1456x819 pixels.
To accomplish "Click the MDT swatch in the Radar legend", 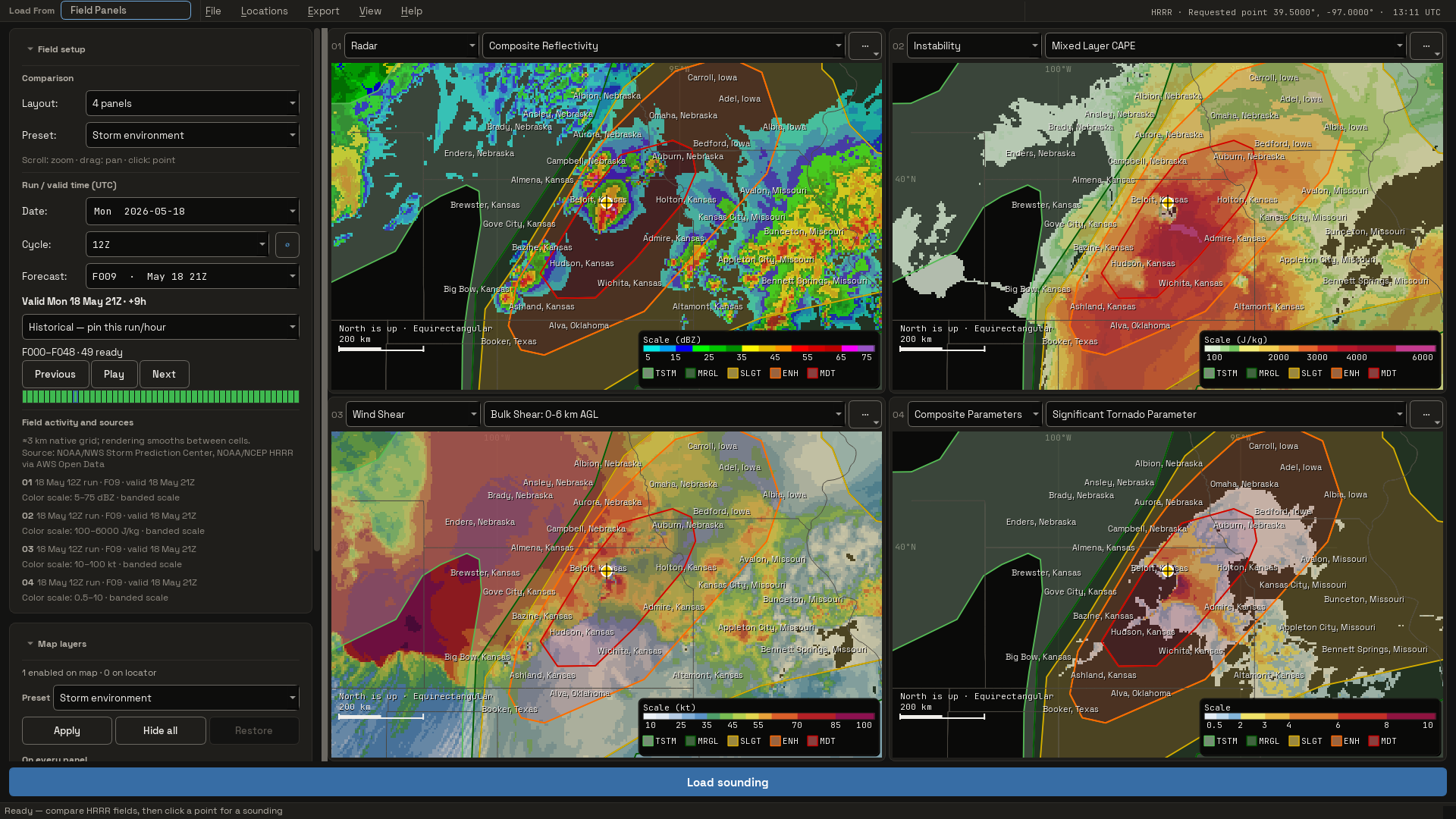I will click(813, 374).
